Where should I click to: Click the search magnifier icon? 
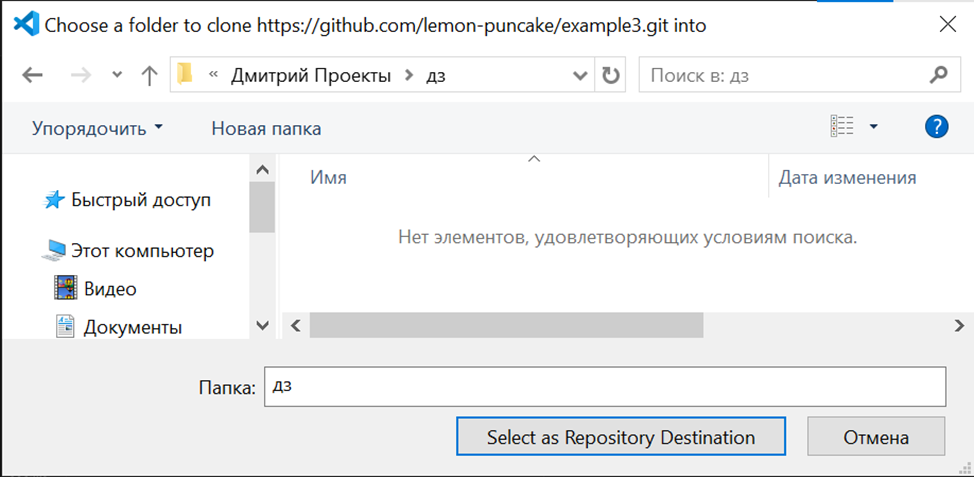(x=937, y=75)
